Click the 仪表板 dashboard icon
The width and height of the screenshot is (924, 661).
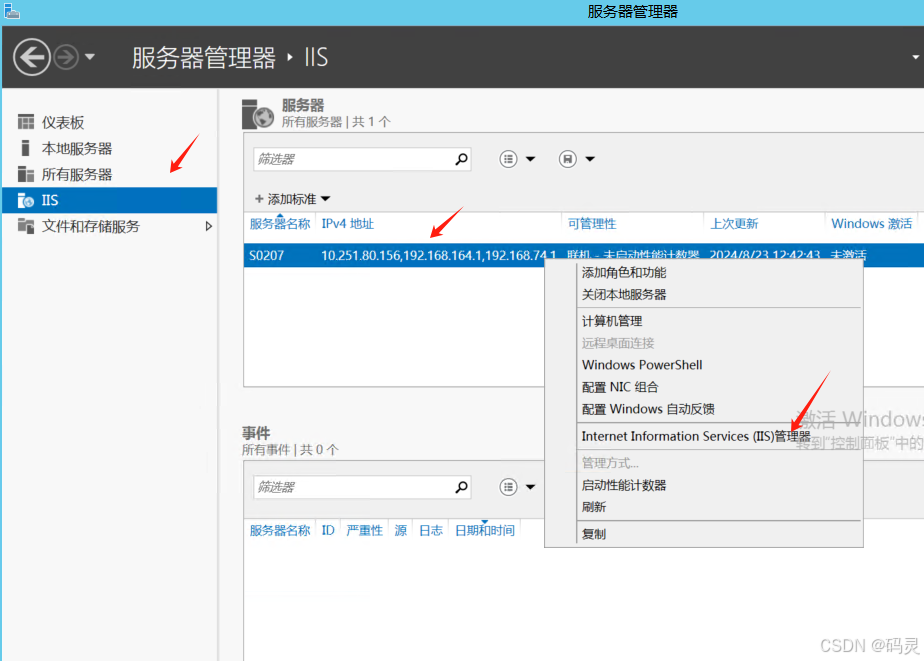[25, 122]
